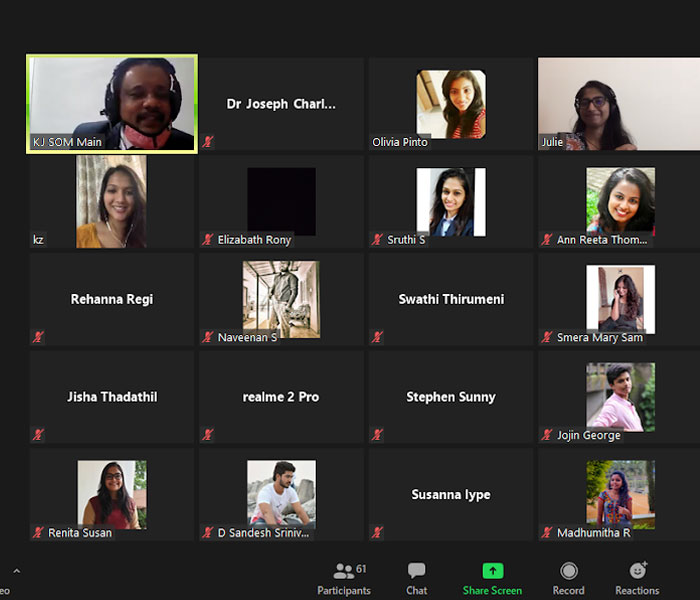
Task: Select Naveenan S profile photo
Action: tap(281, 299)
